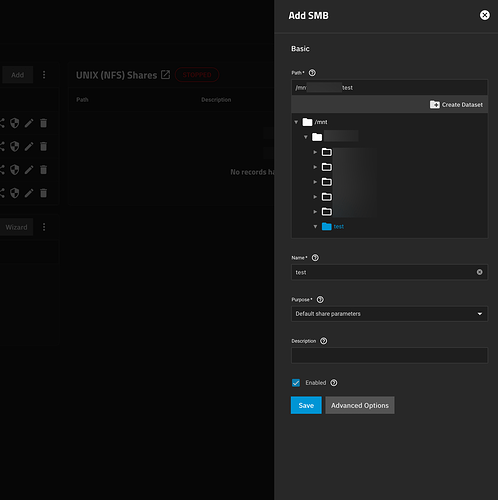498x500 pixels.
Task: Expand the first subfolder in the tree
Action: (x=315, y=152)
